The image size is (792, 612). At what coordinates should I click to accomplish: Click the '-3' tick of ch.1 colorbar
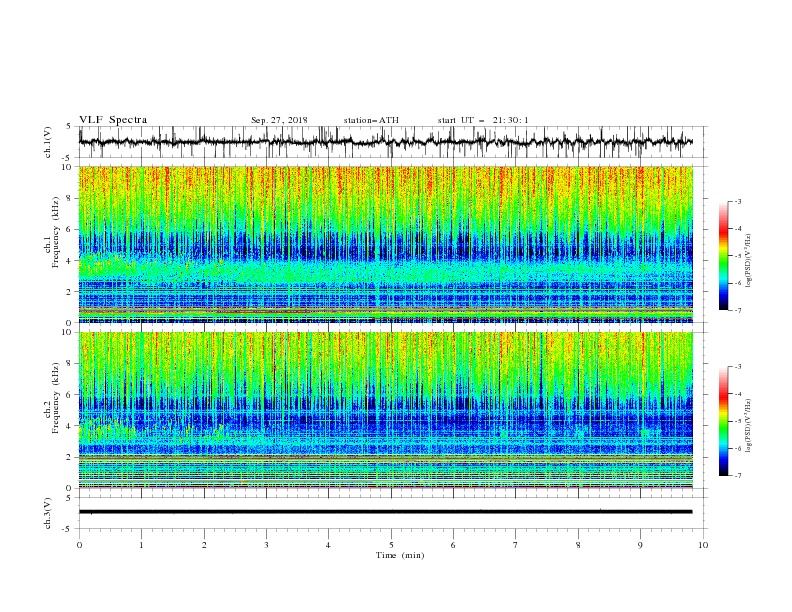click(x=737, y=201)
